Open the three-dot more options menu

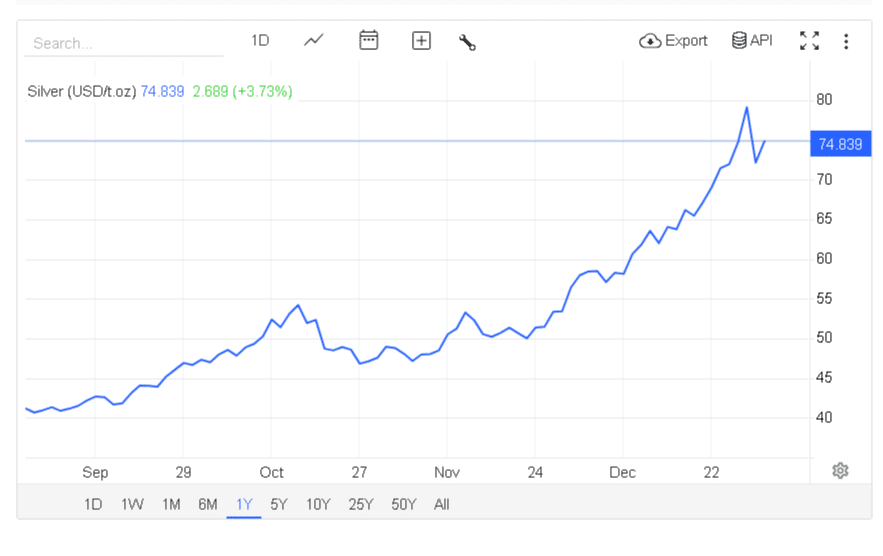click(x=846, y=41)
